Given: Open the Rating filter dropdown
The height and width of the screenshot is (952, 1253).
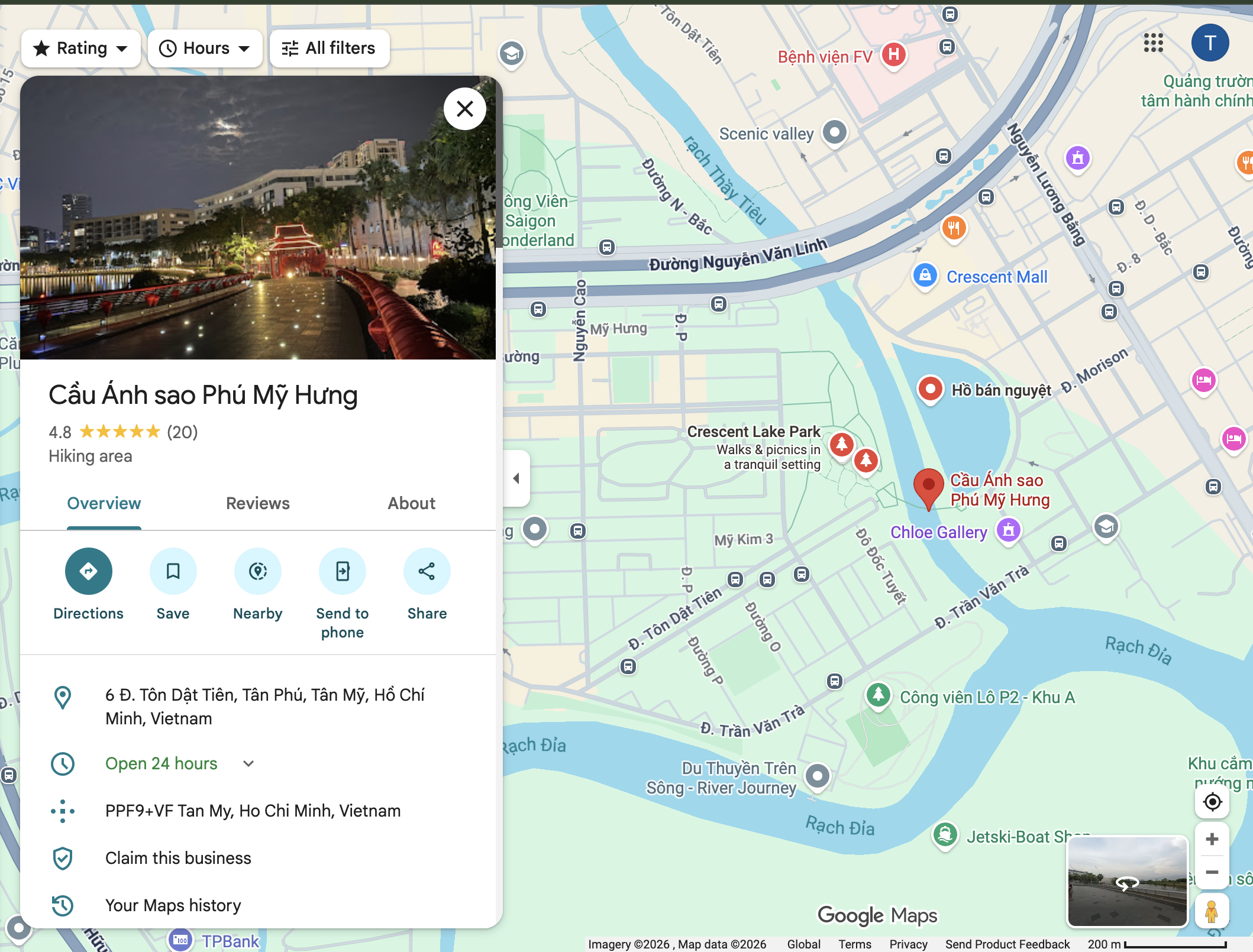Looking at the screenshot, I should point(81,48).
